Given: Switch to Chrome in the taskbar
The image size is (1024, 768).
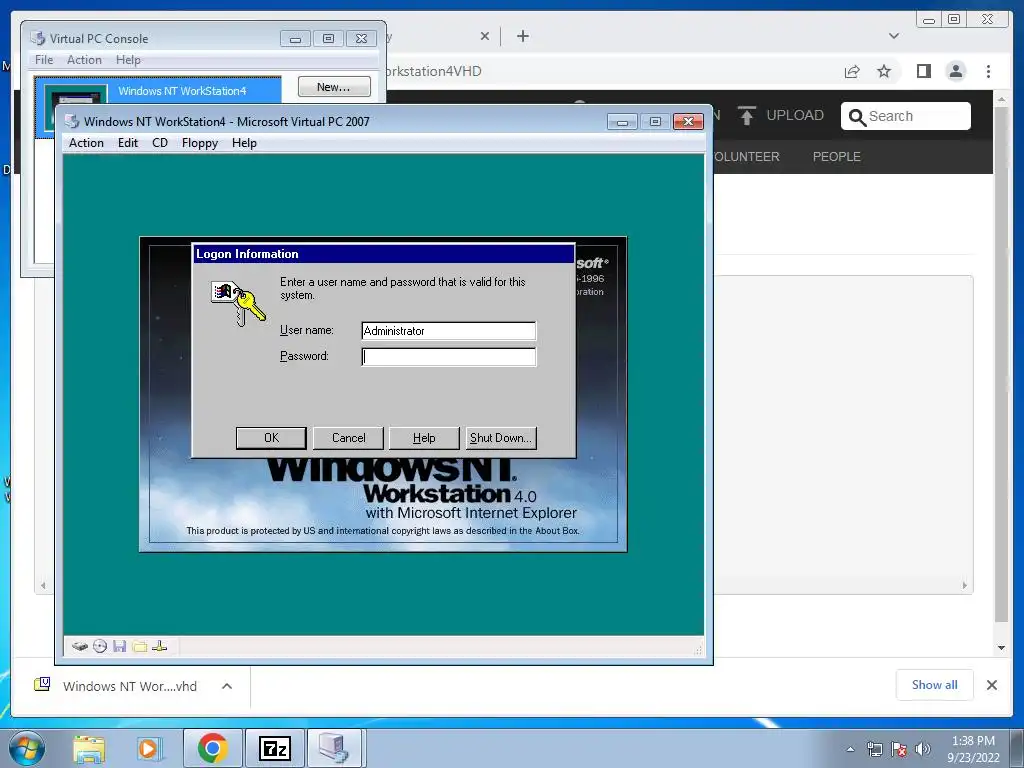Looking at the screenshot, I should [212, 748].
